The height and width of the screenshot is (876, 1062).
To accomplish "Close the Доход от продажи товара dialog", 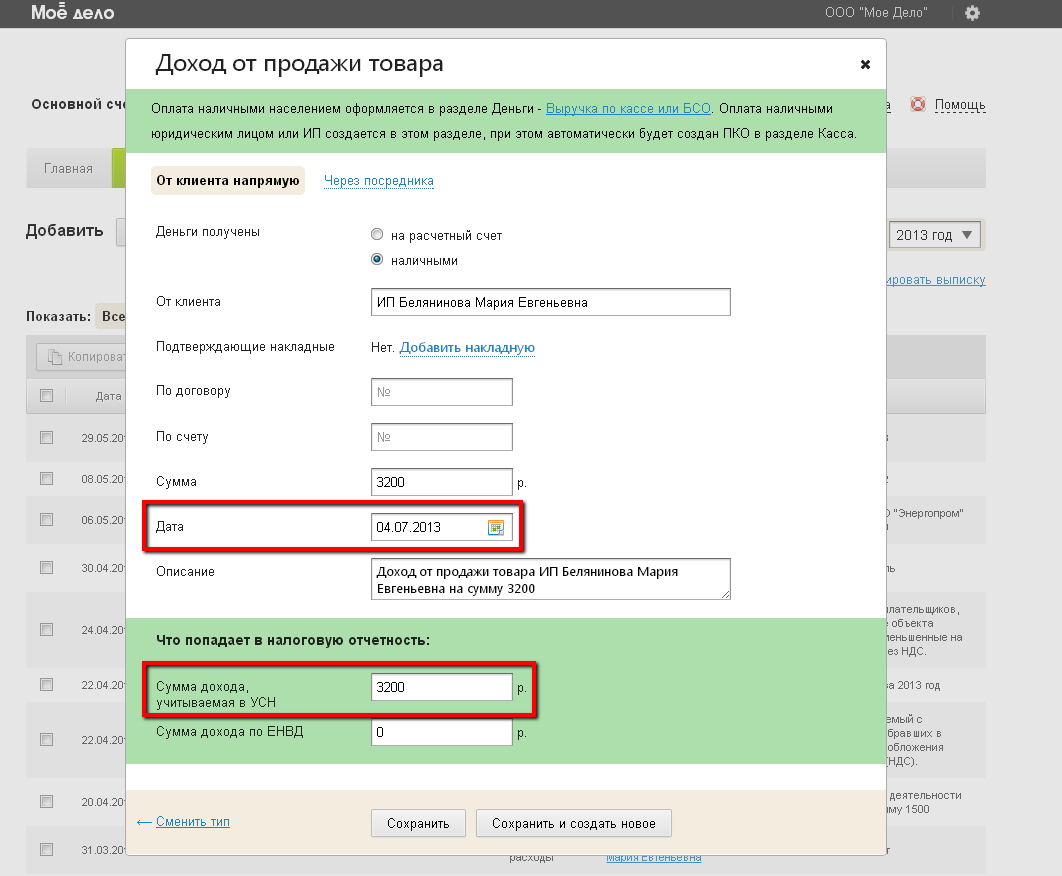I will (865, 64).
